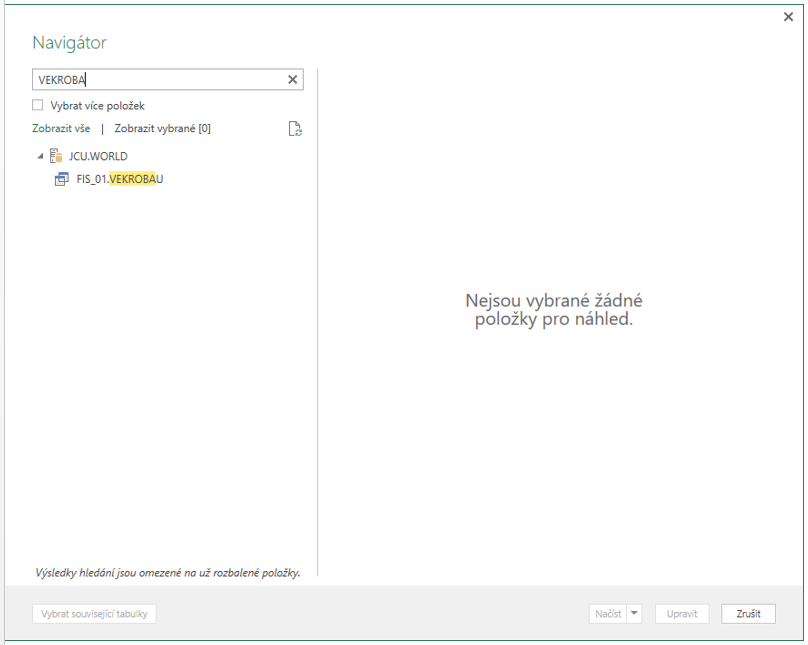This screenshot has height=645, width=808.
Task: Close the Navigátor dialog
Action: pos(788,17)
